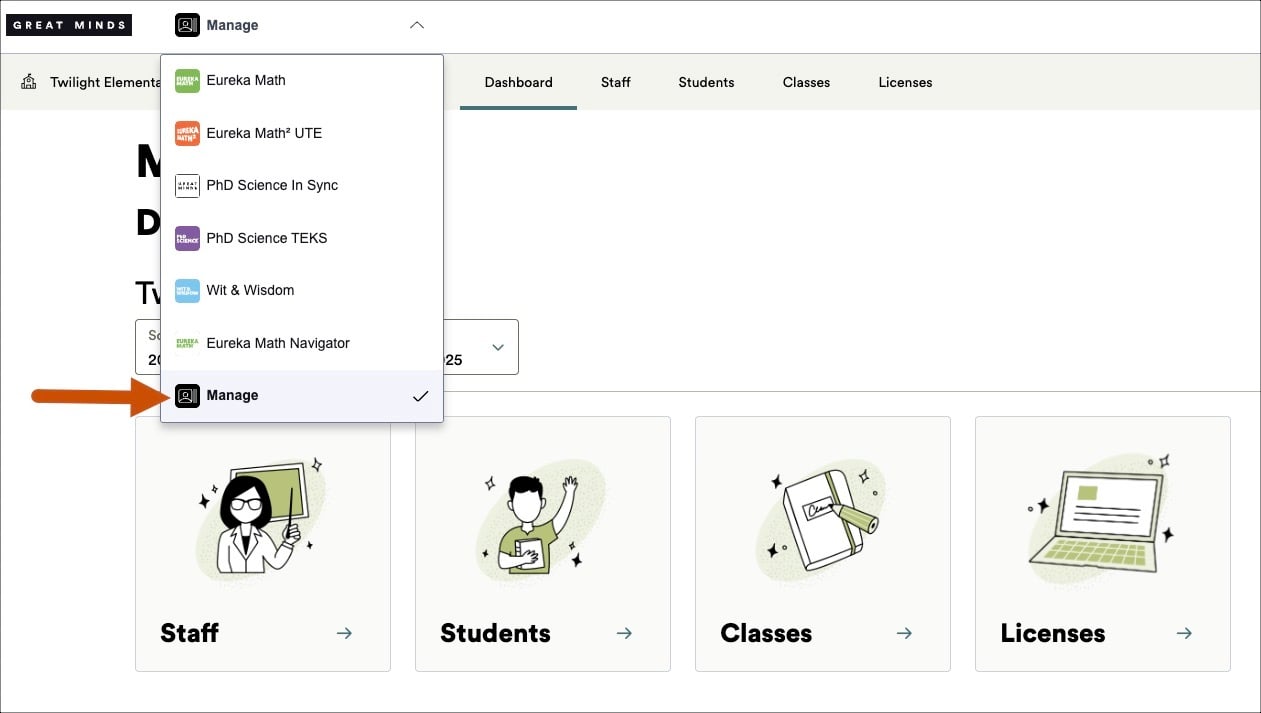The height and width of the screenshot is (713, 1261).
Task: Go to the Students tab
Action: (706, 82)
